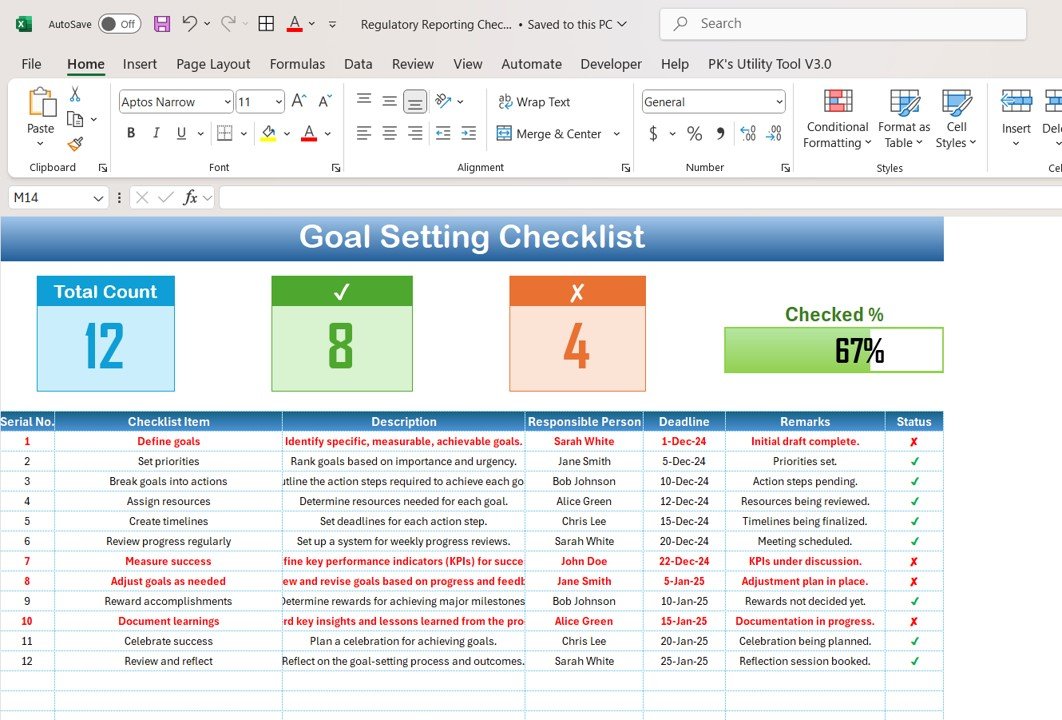This screenshot has width=1062, height=720.
Task: Open the Number dialog launcher
Action: [785, 168]
